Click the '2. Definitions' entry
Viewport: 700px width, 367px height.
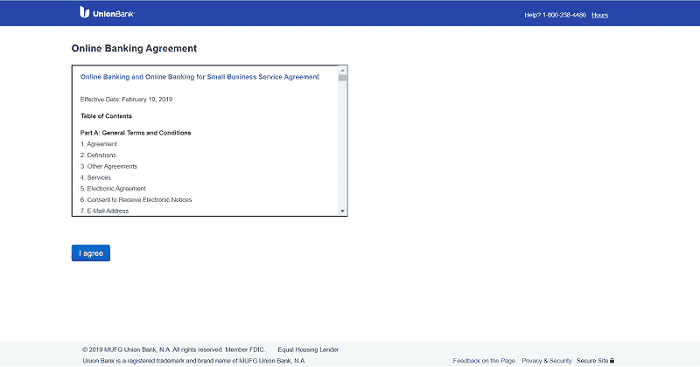pyautogui.click(x=98, y=155)
